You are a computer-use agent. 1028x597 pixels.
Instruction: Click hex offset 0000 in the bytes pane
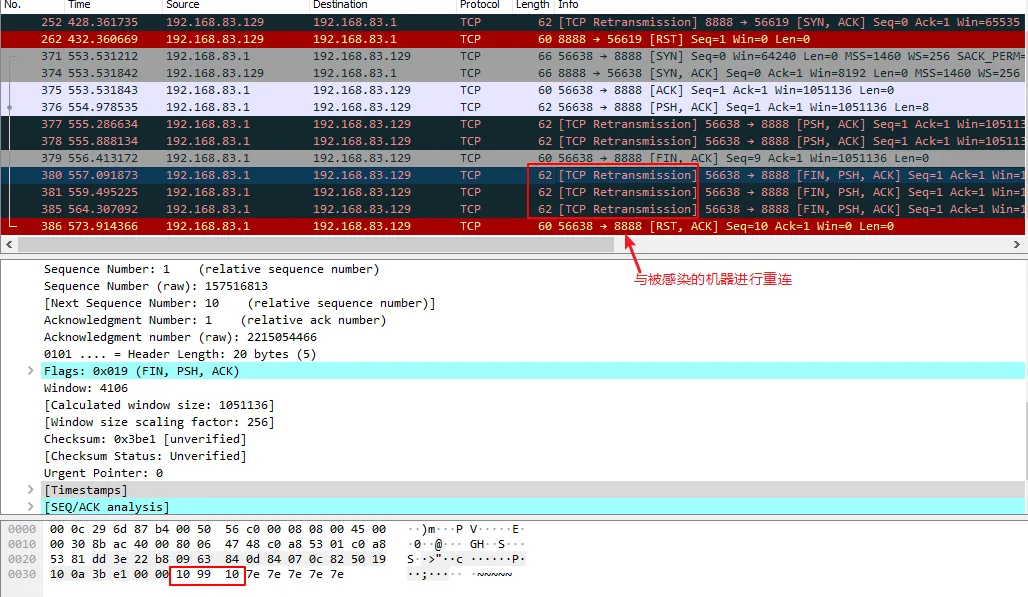(22, 529)
